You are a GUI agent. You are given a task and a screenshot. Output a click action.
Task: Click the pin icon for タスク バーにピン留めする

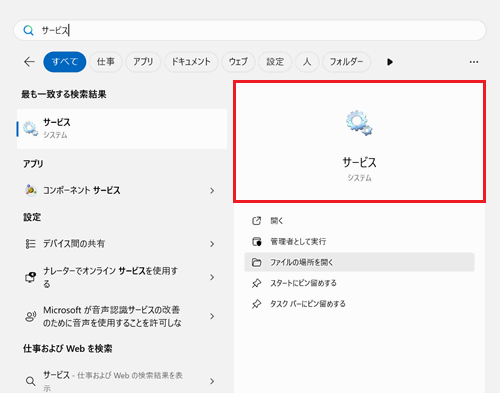tap(256, 304)
